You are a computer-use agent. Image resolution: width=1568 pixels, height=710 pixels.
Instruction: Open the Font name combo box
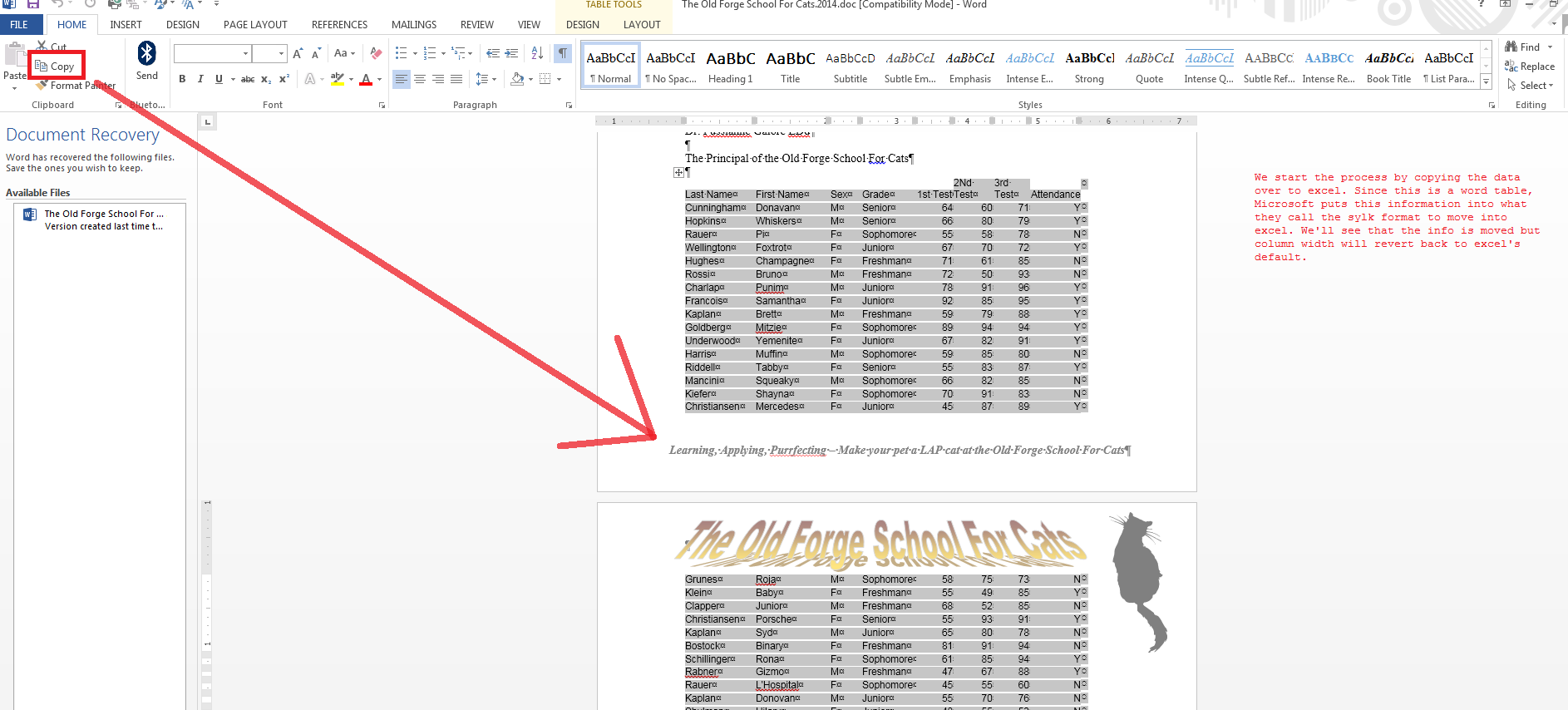(212, 54)
